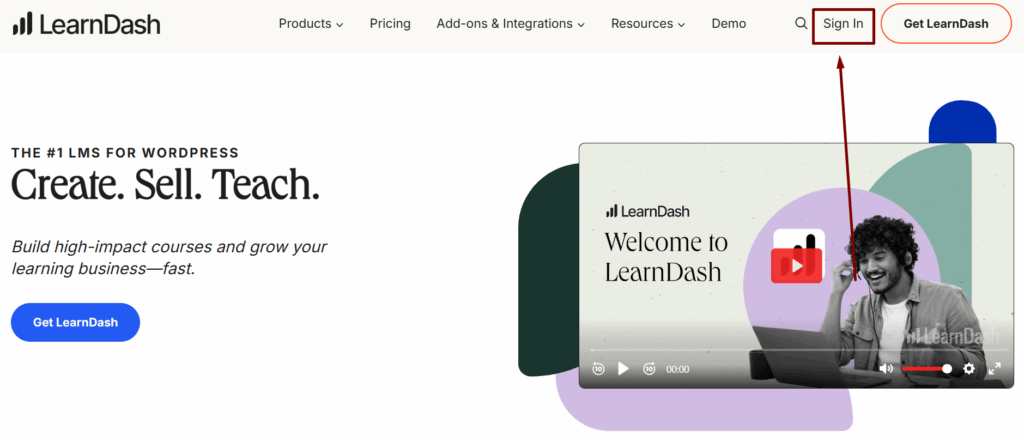Play the video using the red play button
Image resolution: width=1024 pixels, height=442 pixels.
[797, 266]
